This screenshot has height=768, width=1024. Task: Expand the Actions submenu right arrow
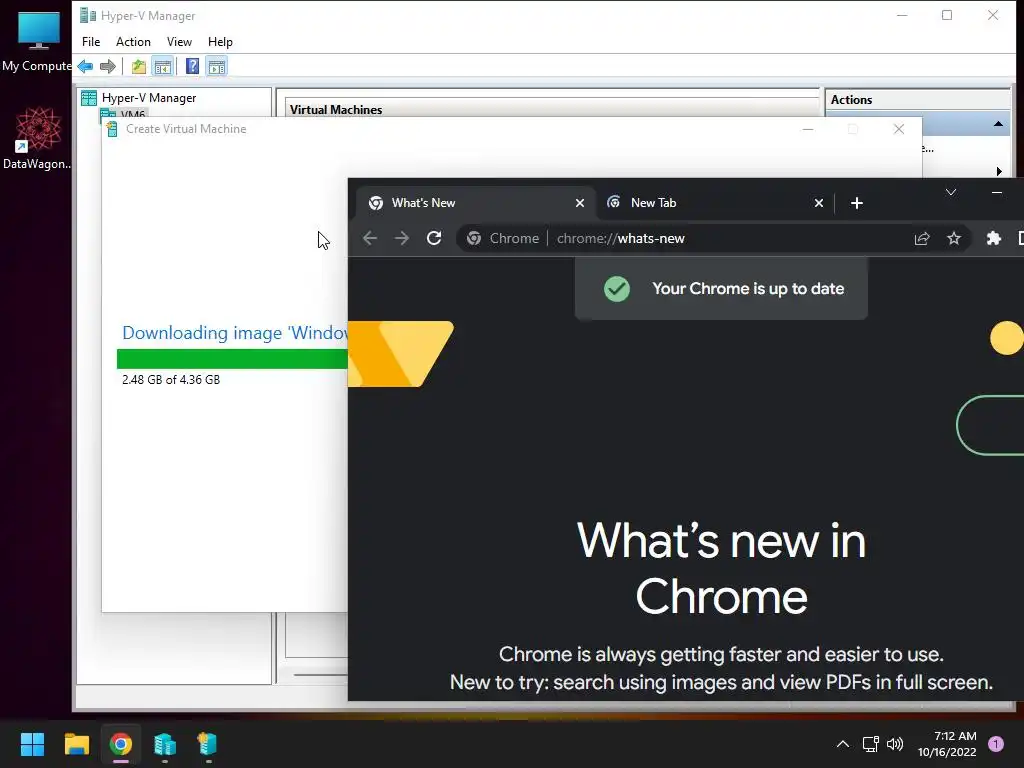[x=999, y=171]
